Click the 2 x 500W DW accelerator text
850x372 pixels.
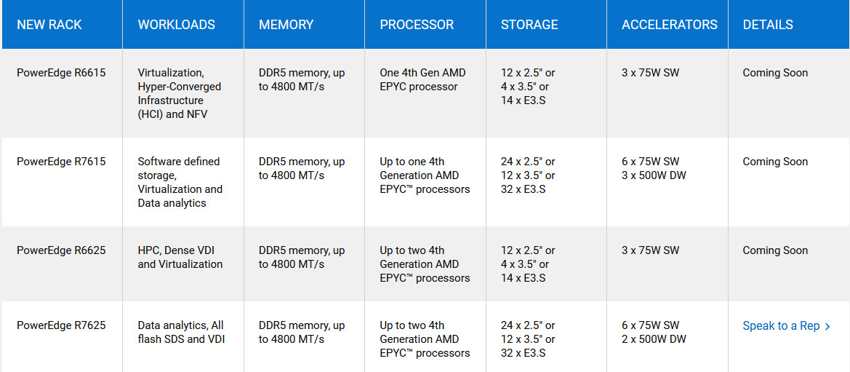(654, 339)
